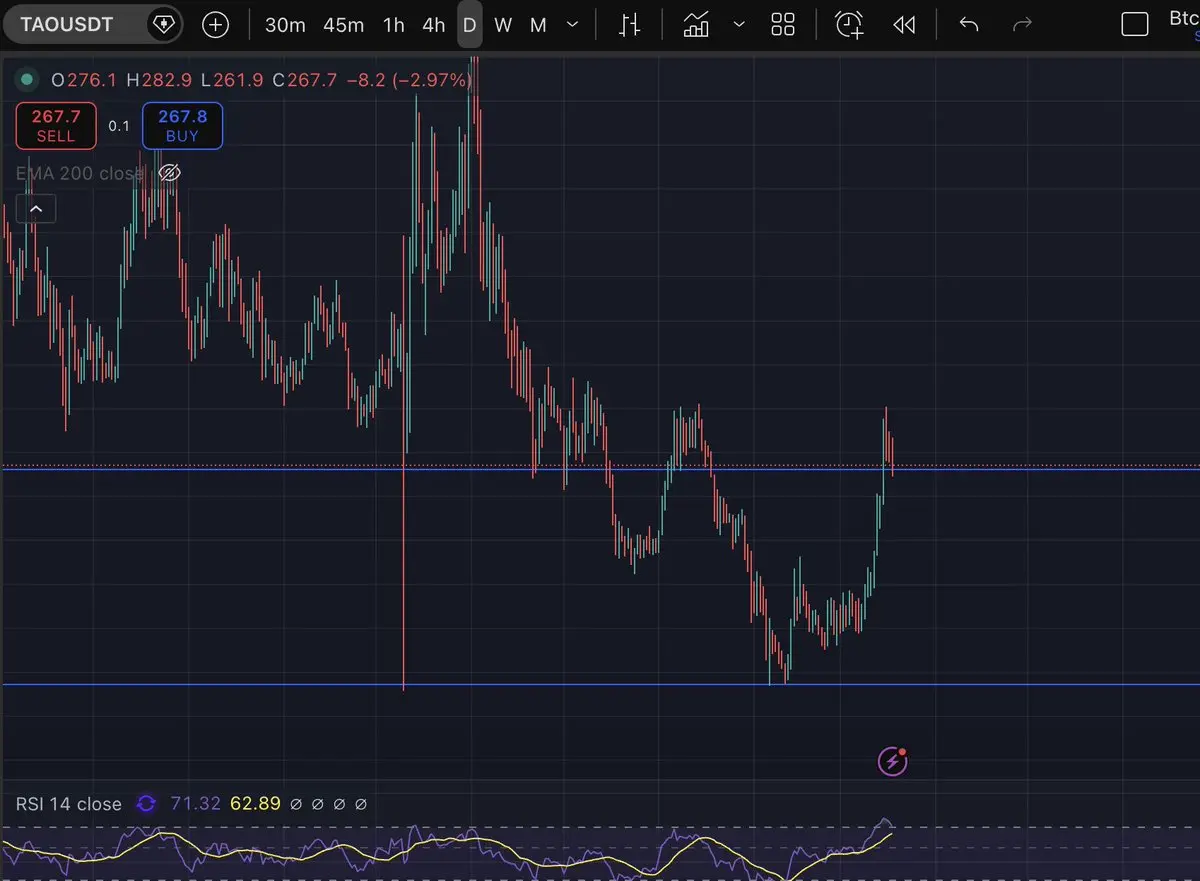
Task: Select the 1h timeframe
Action: click(394, 25)
